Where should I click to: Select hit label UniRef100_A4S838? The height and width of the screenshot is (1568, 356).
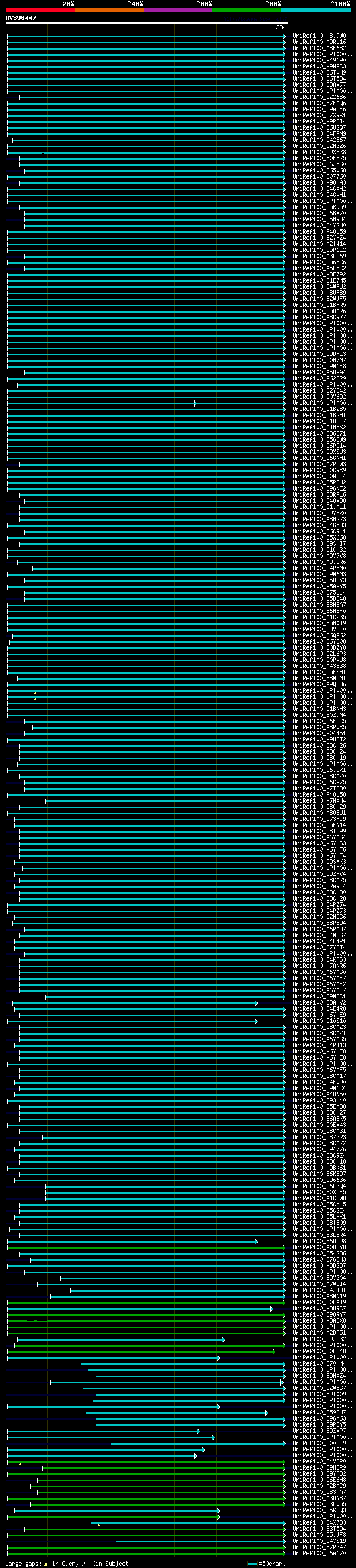click(x=319, y=666)
